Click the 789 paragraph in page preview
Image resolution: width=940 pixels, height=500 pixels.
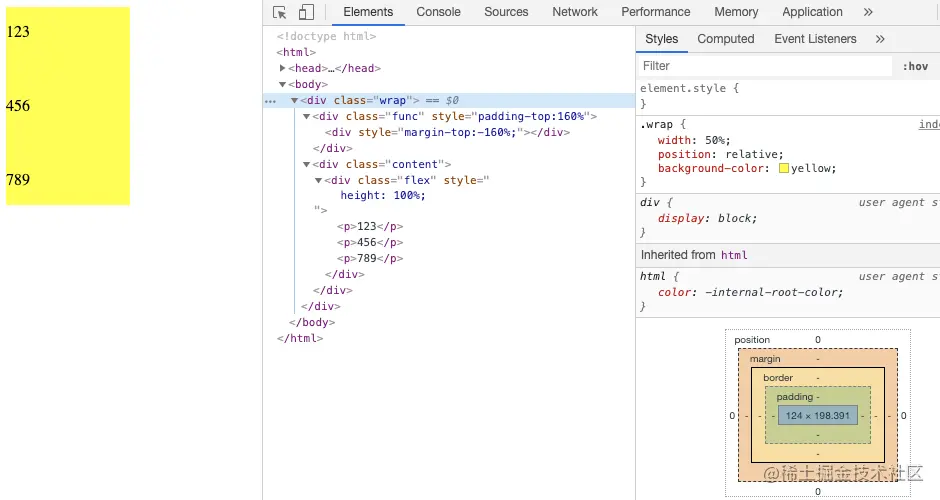pos(17,180)
